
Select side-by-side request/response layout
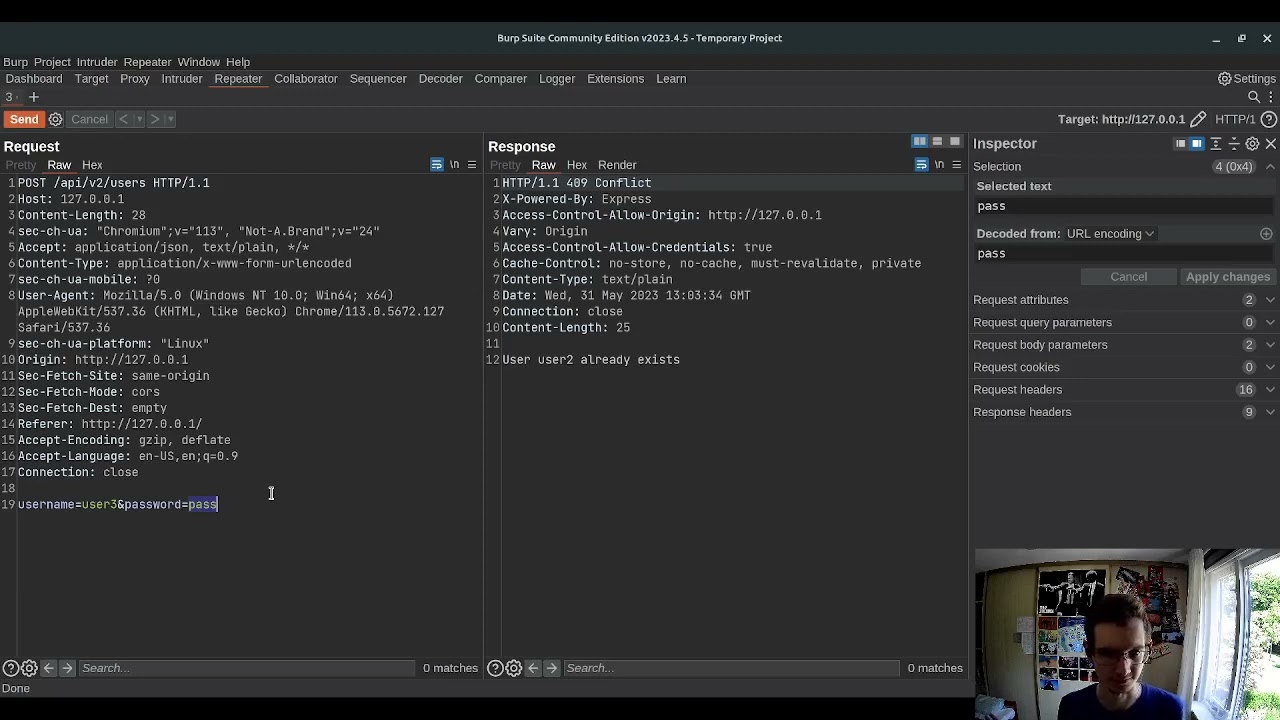click(x=920, y=142)
